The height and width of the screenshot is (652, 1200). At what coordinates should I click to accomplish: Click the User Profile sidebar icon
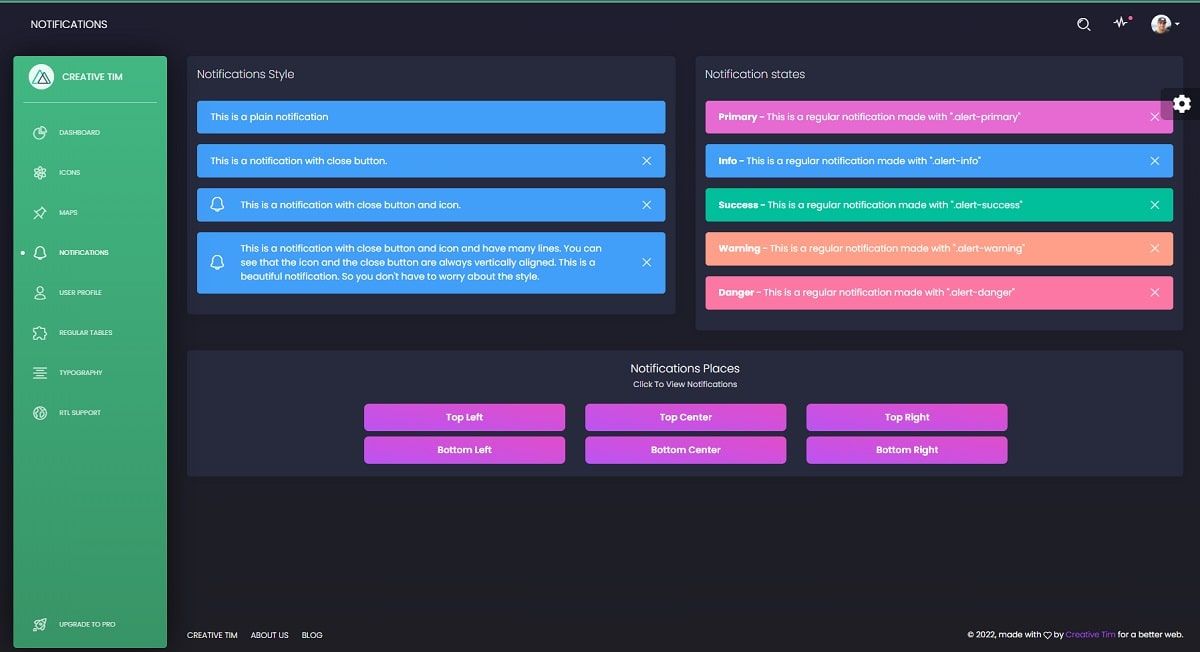click(x=38, y=292)
